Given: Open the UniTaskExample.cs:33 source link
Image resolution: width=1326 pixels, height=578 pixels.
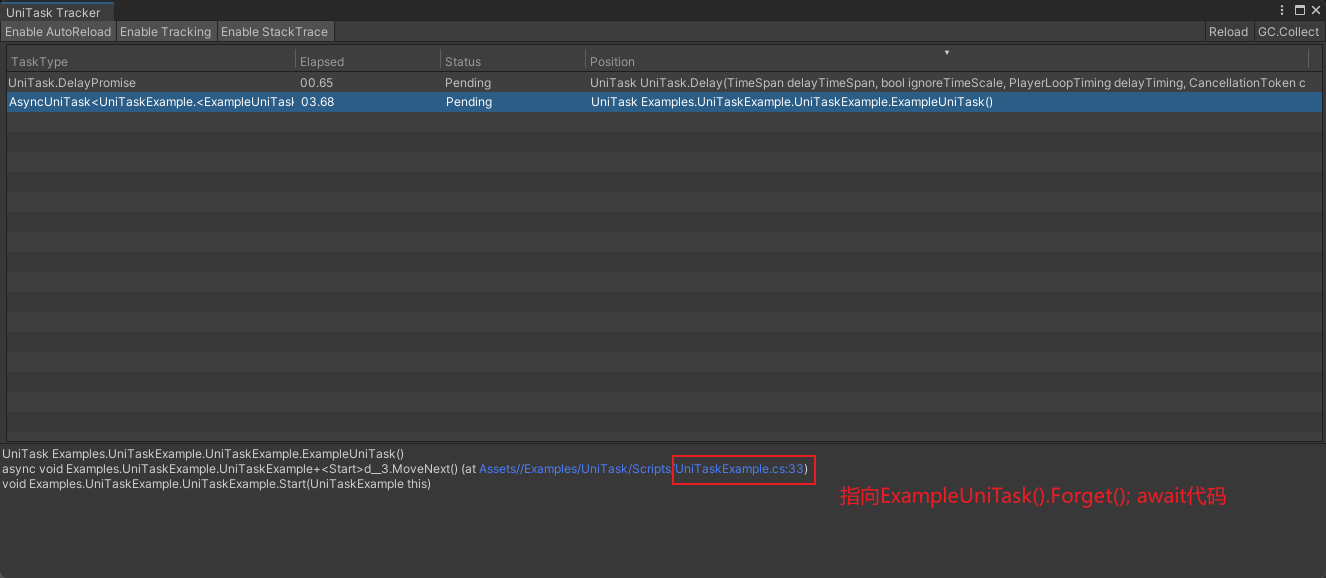Looking at the screenshot, I should [x=740, y=469].
